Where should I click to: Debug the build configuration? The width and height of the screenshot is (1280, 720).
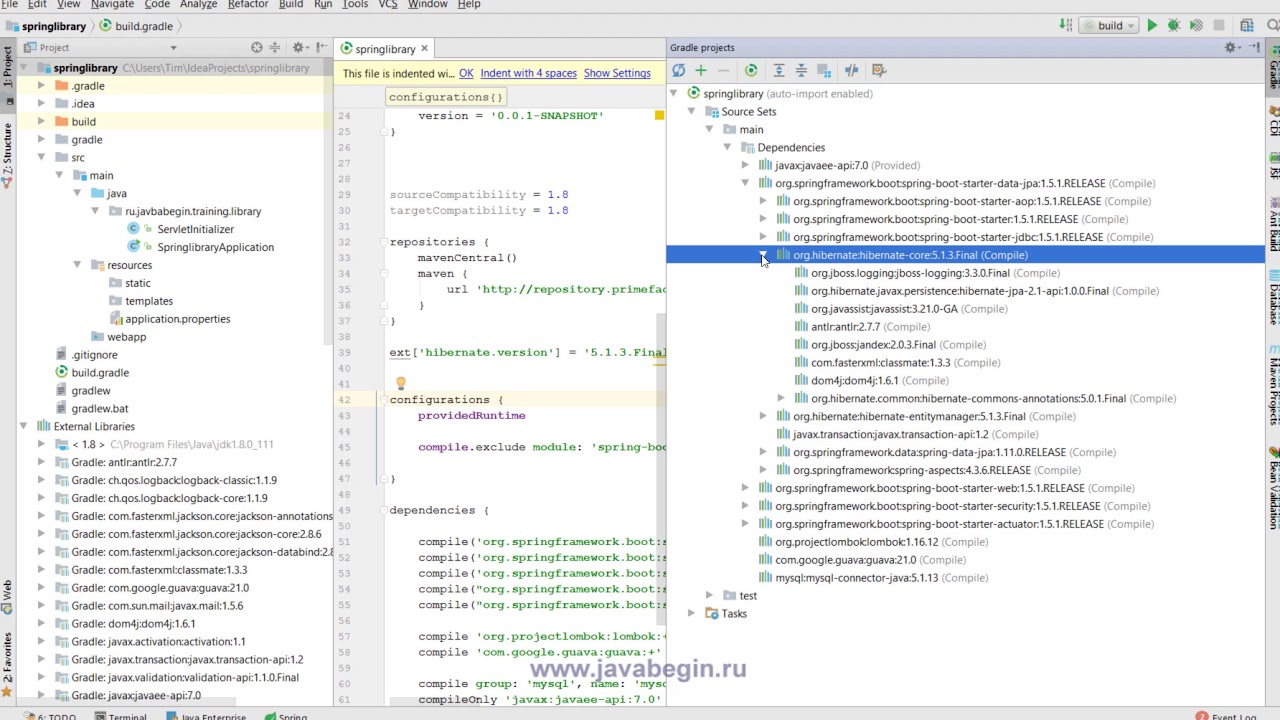pos(1174,25)
